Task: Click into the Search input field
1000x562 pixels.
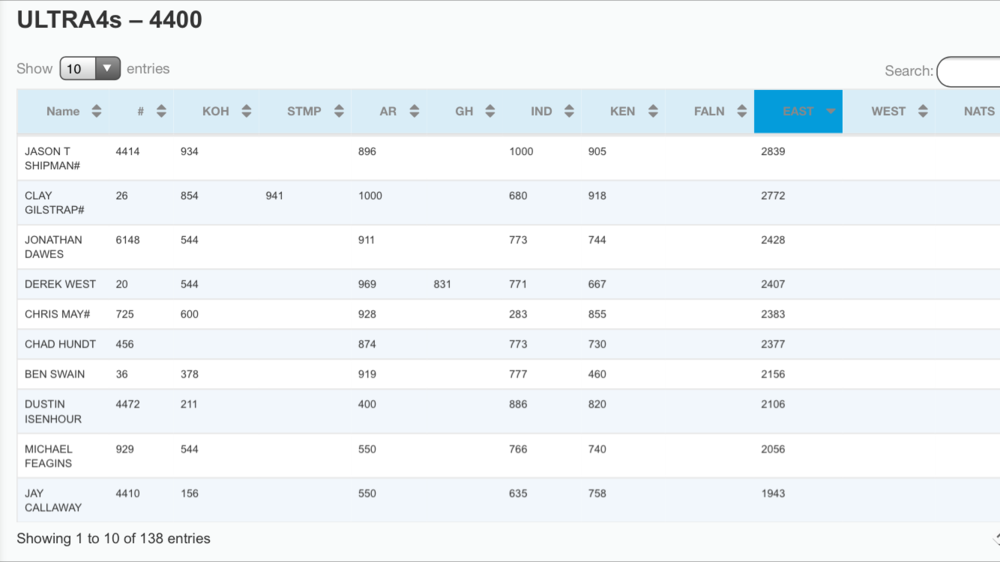Action: point(968,72)
